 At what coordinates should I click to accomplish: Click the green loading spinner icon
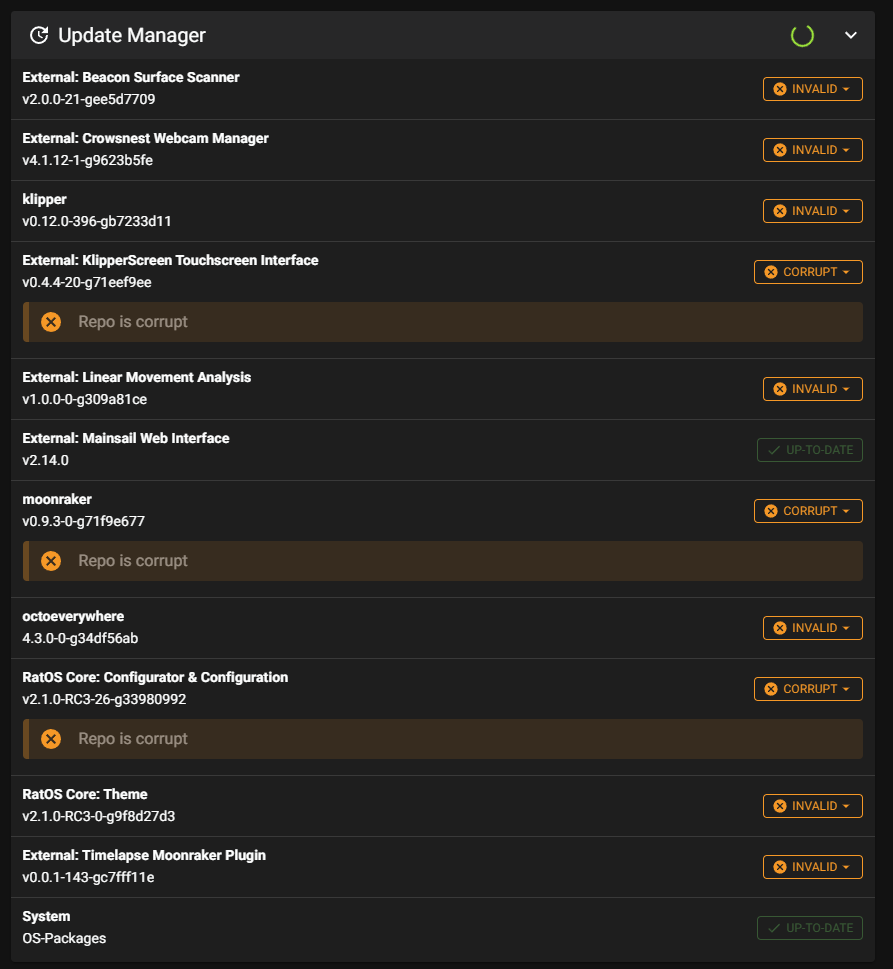click(x=802, y=35)
